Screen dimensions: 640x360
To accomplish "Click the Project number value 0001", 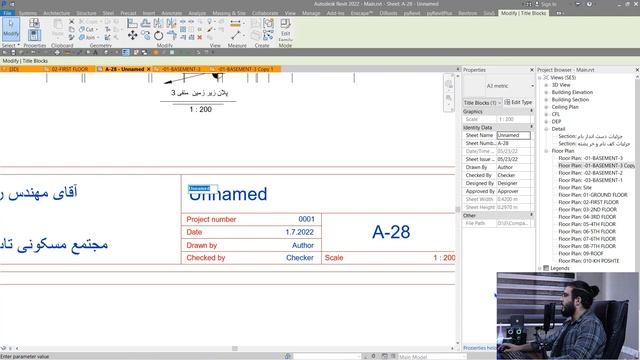I will pyautogui.click(x=306, y=219).
